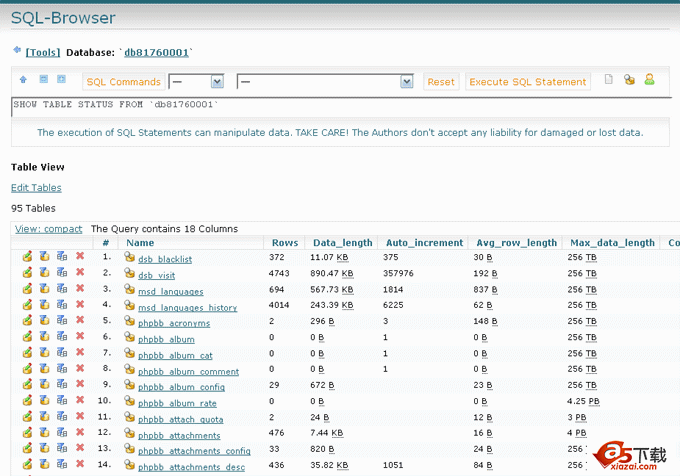
Task: Click the Data_length column header
Action: (342, 243)
